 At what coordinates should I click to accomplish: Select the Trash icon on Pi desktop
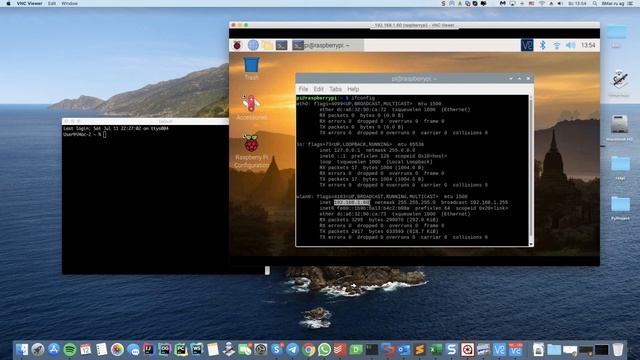click(251, 69)
